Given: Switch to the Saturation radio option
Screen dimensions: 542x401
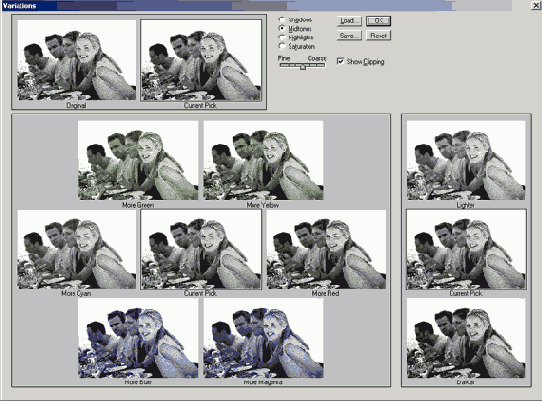Looking at the screenshot, I should point(282,46).
